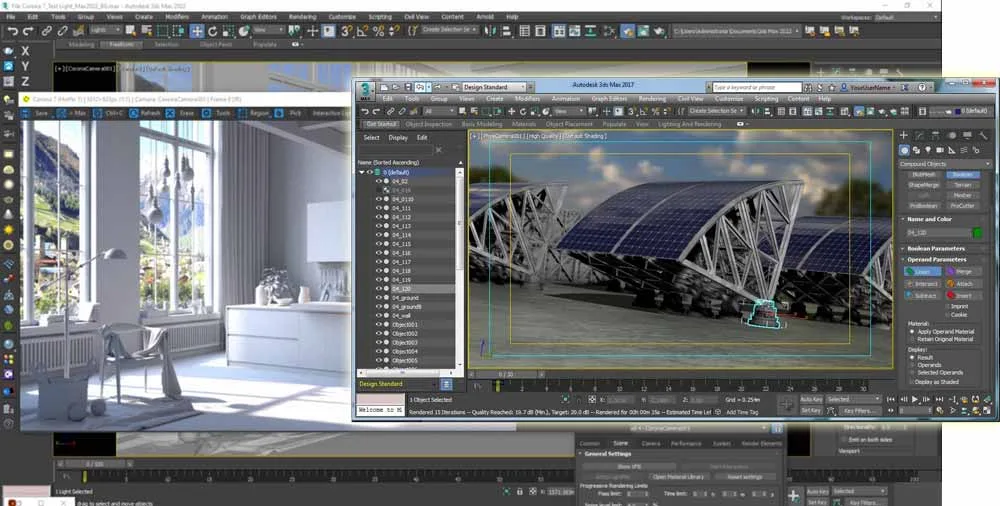This screenshot has width=1000, height=506.
Task: Open the Scripting menu in 3ds Max 2017
Action: (x=766, y=99)
